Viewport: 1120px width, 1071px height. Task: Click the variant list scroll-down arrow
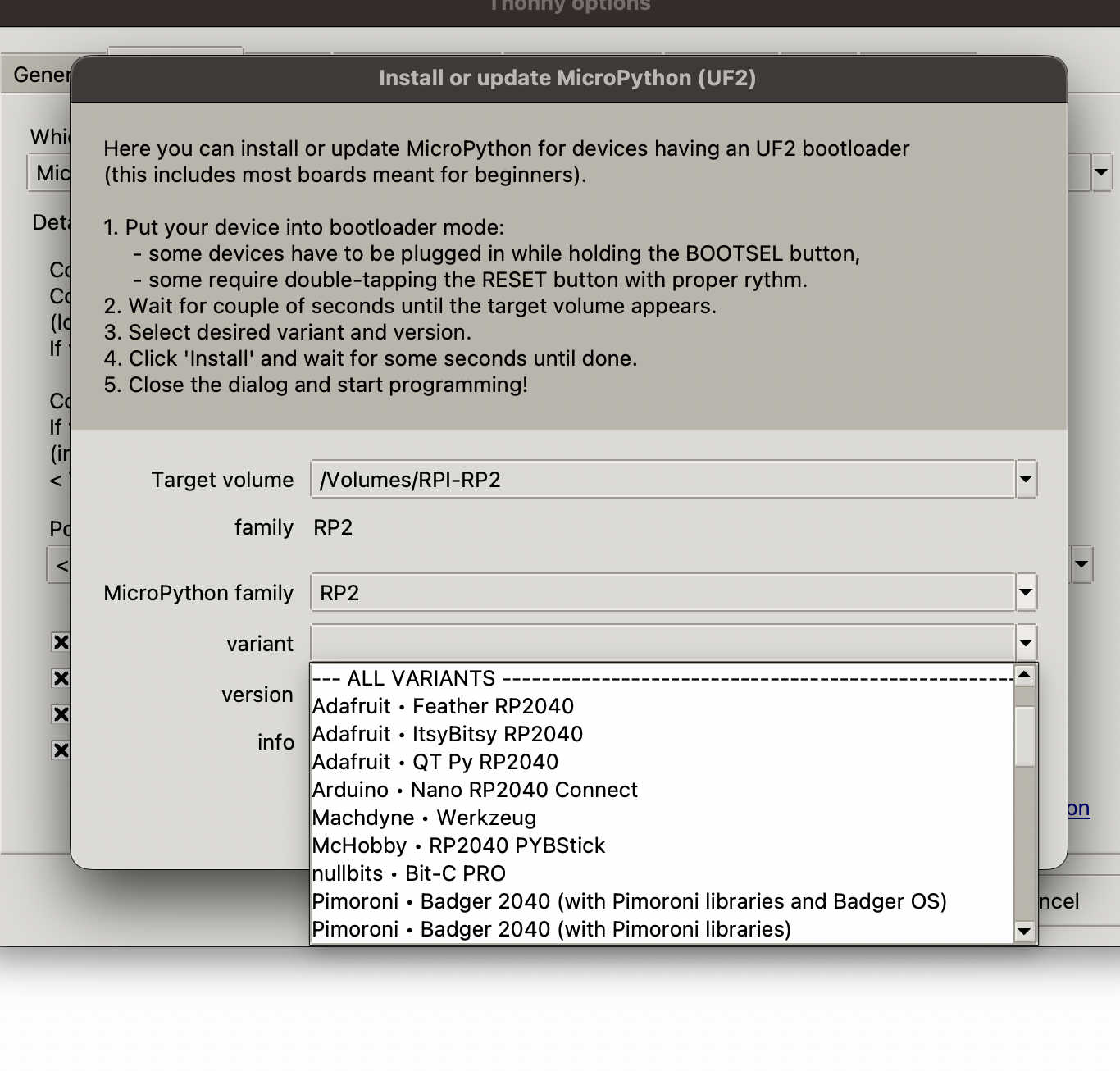pos(1025,931)
